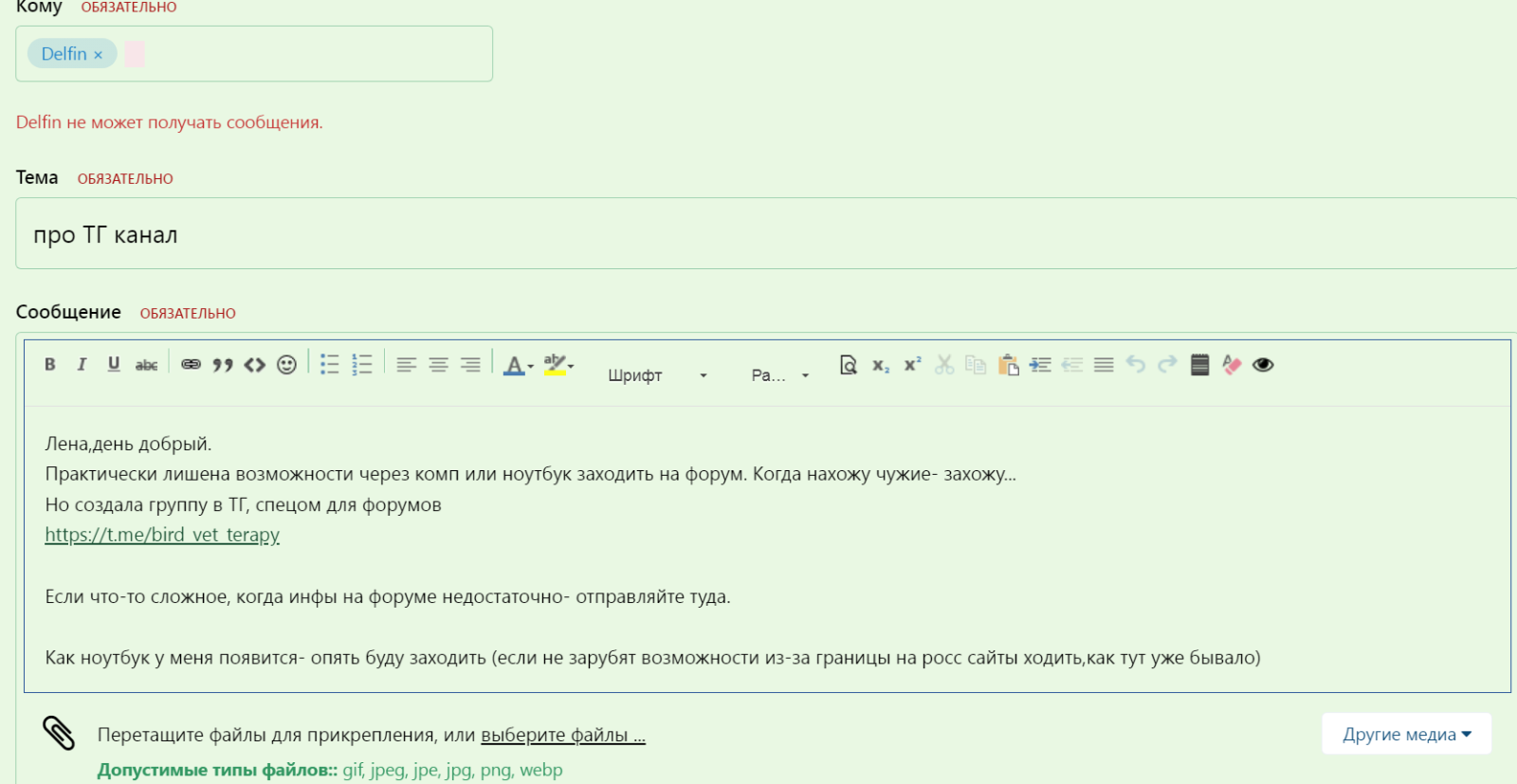The image size is (1517, 784).
Task: Copy the selection with the copy icon
Action: [976, 364]
